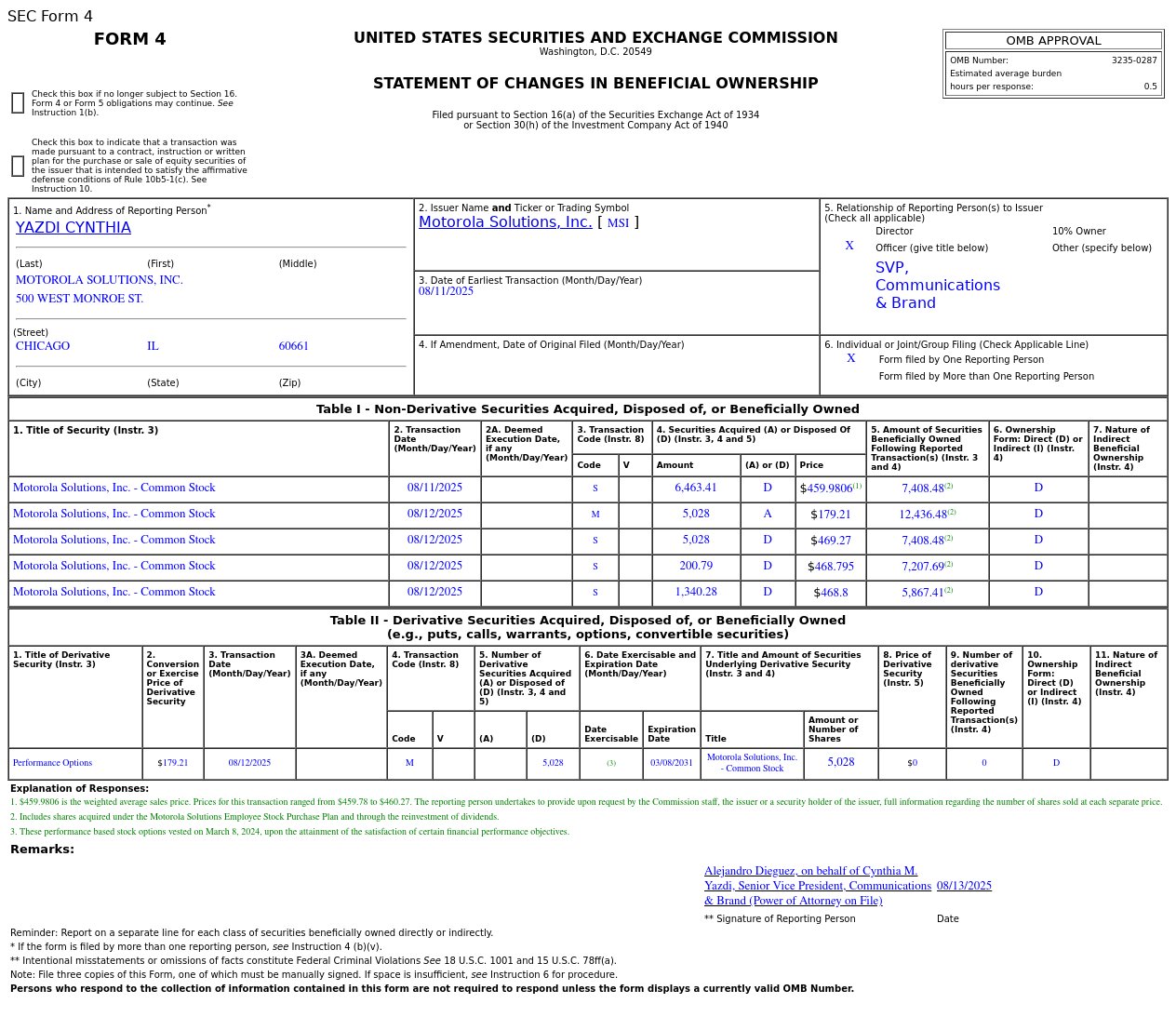Viewport: 1176px width, 1017px height.
Task: Click the Explanation of Responses heading
Action: pos(79,789)
